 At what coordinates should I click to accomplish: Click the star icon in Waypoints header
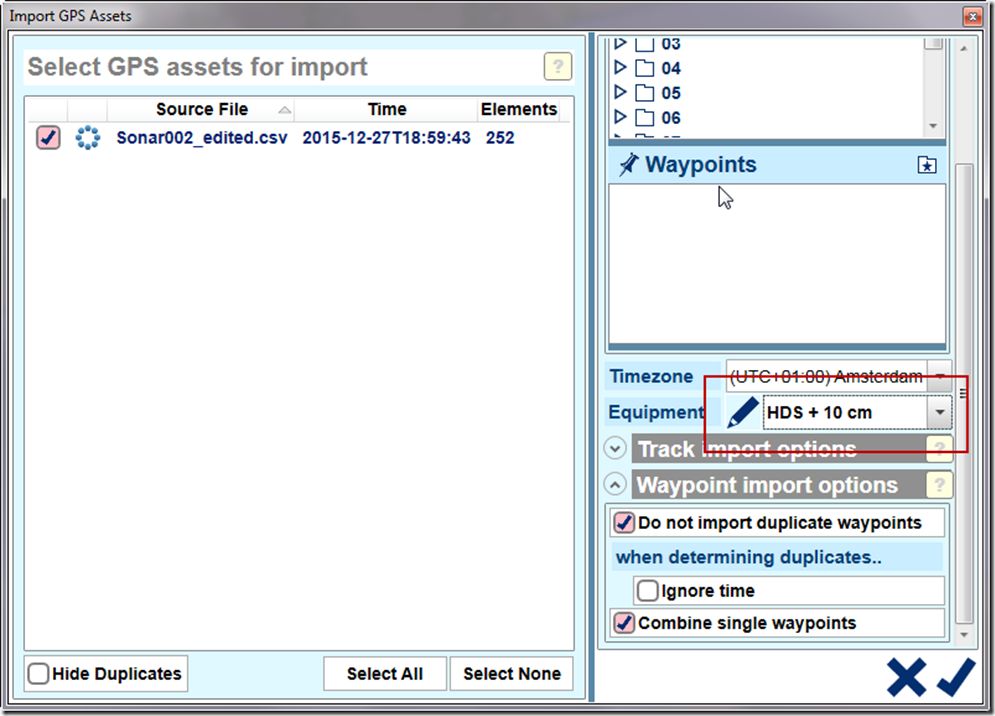click(x=927, y=166)
